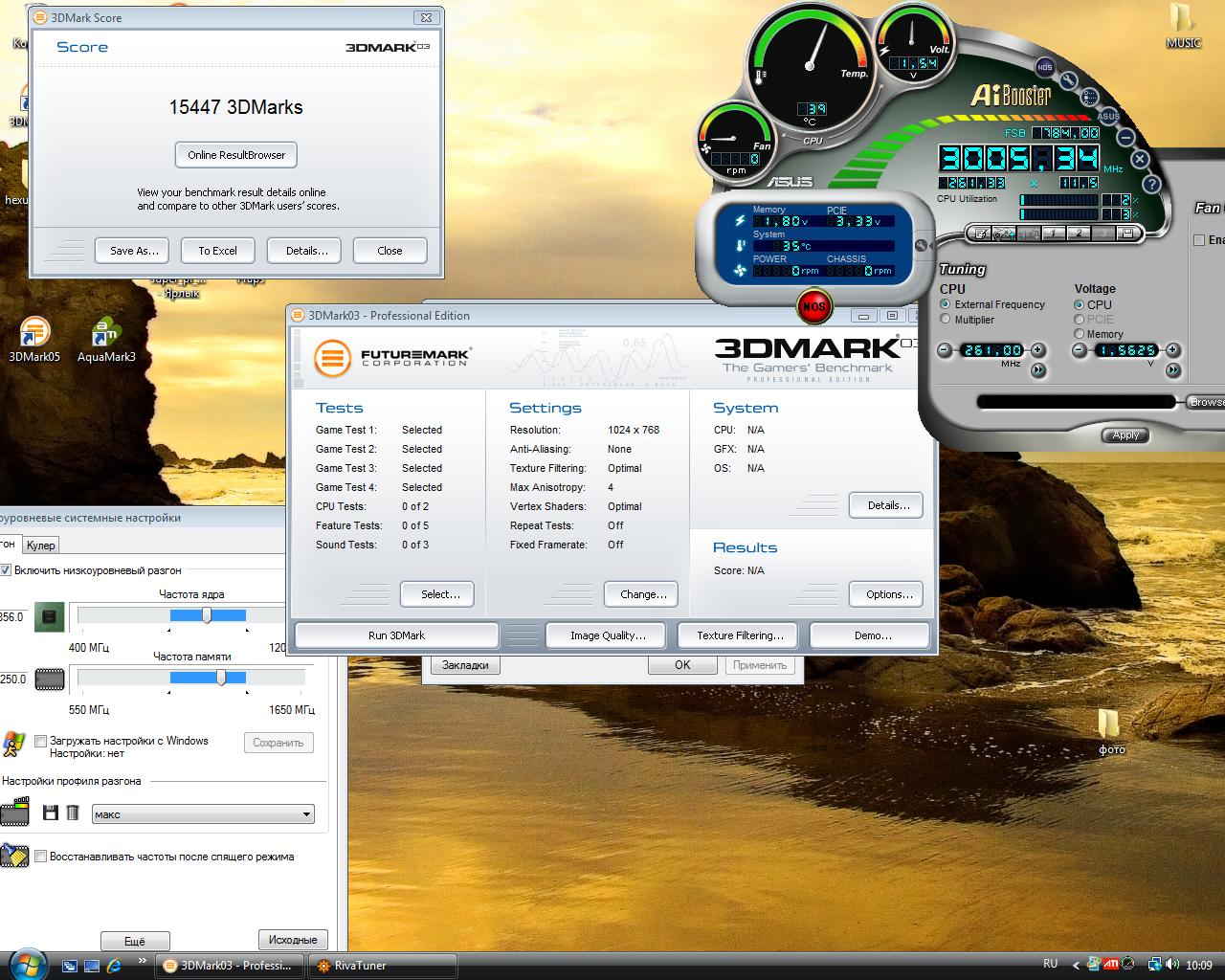Increase voltage with the plus button
Image resolution: width=1225 pixels, height=980 pixels.
pyautogui.click(x=1172, y=350)
